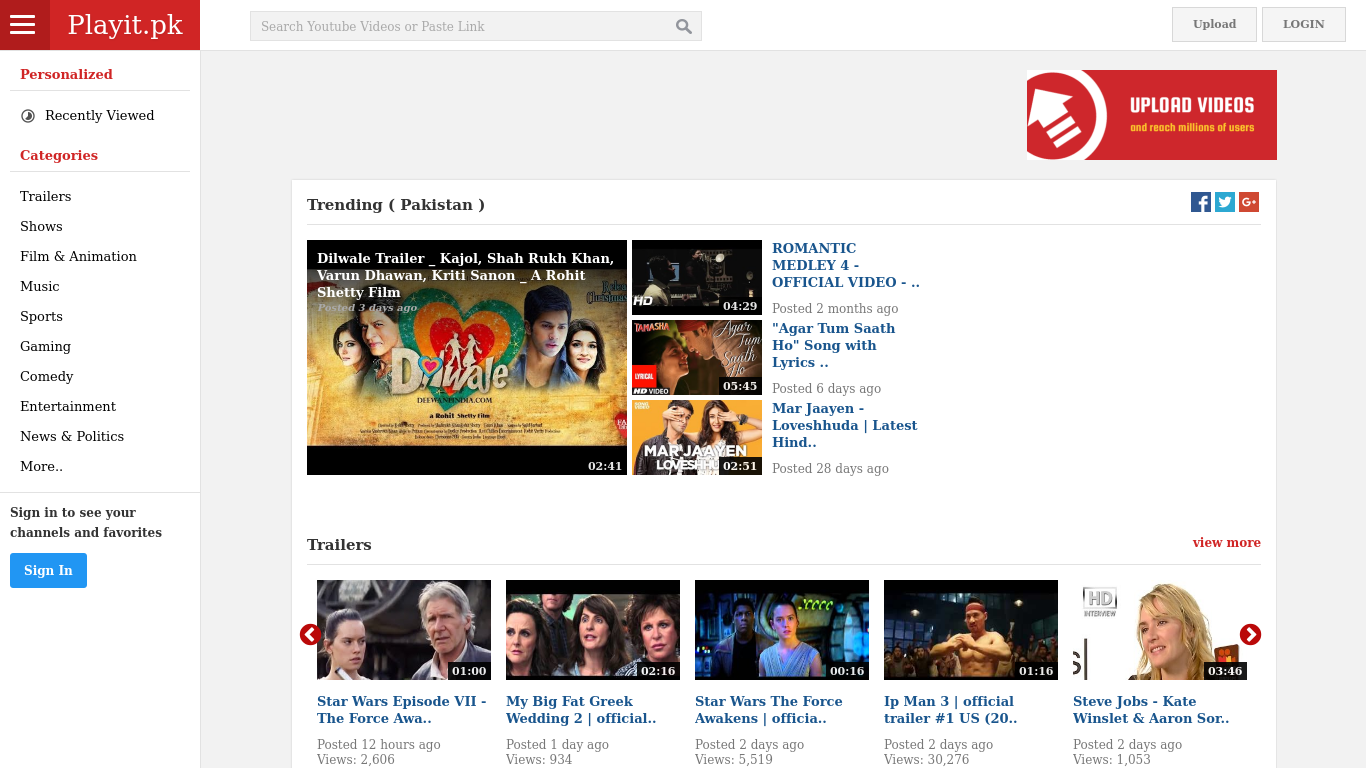Open the Music category
Screen dimensions: 1366x768
(40, 286)
